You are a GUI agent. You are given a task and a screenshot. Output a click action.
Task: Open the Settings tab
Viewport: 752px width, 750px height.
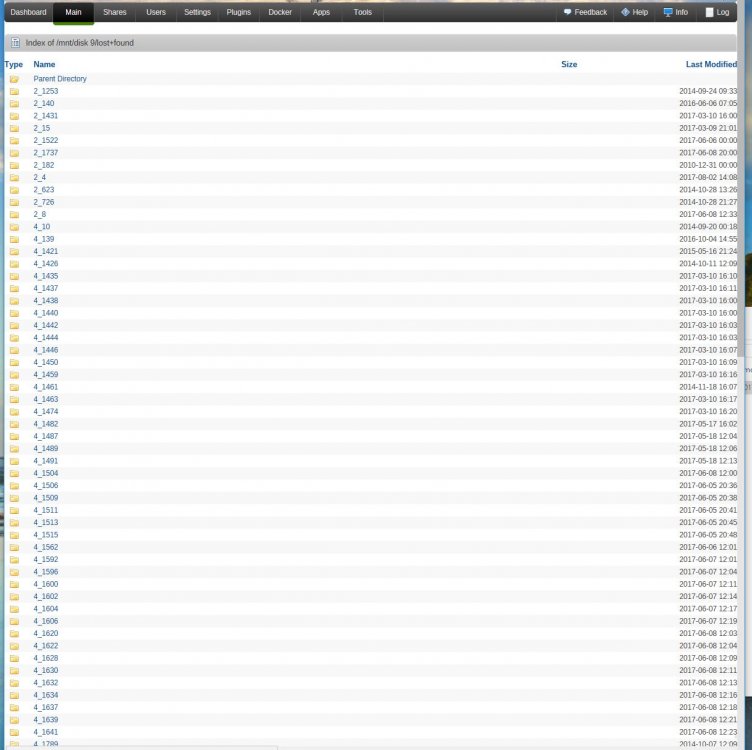(197, 12)
